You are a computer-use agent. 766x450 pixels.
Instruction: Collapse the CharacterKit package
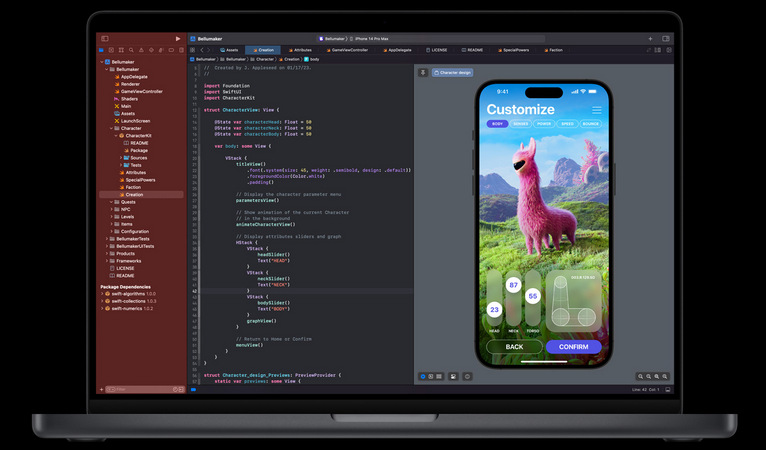[116, 135]
